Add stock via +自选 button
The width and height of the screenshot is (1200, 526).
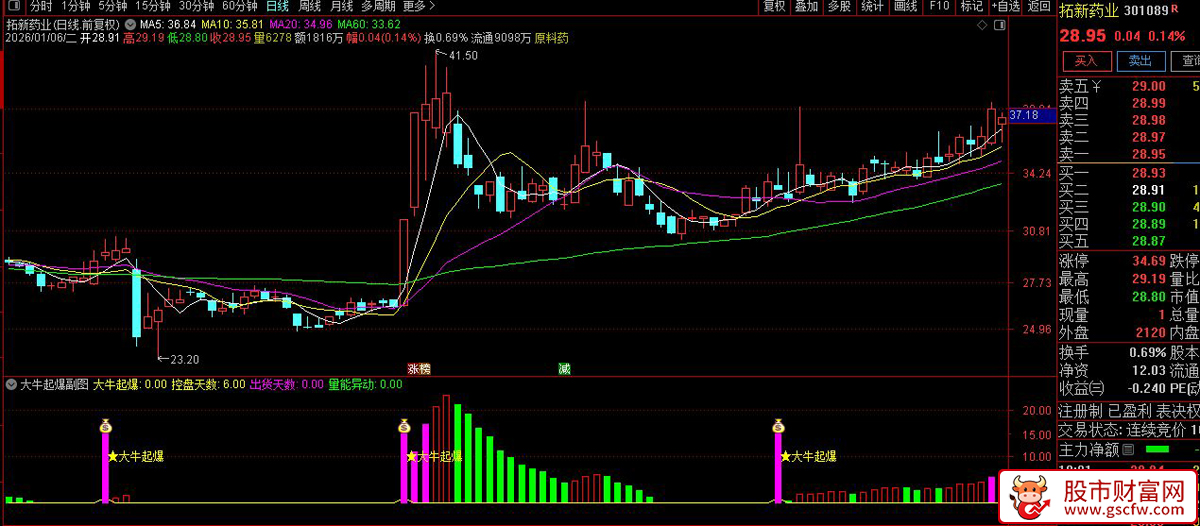click(x=1006, y=6)
